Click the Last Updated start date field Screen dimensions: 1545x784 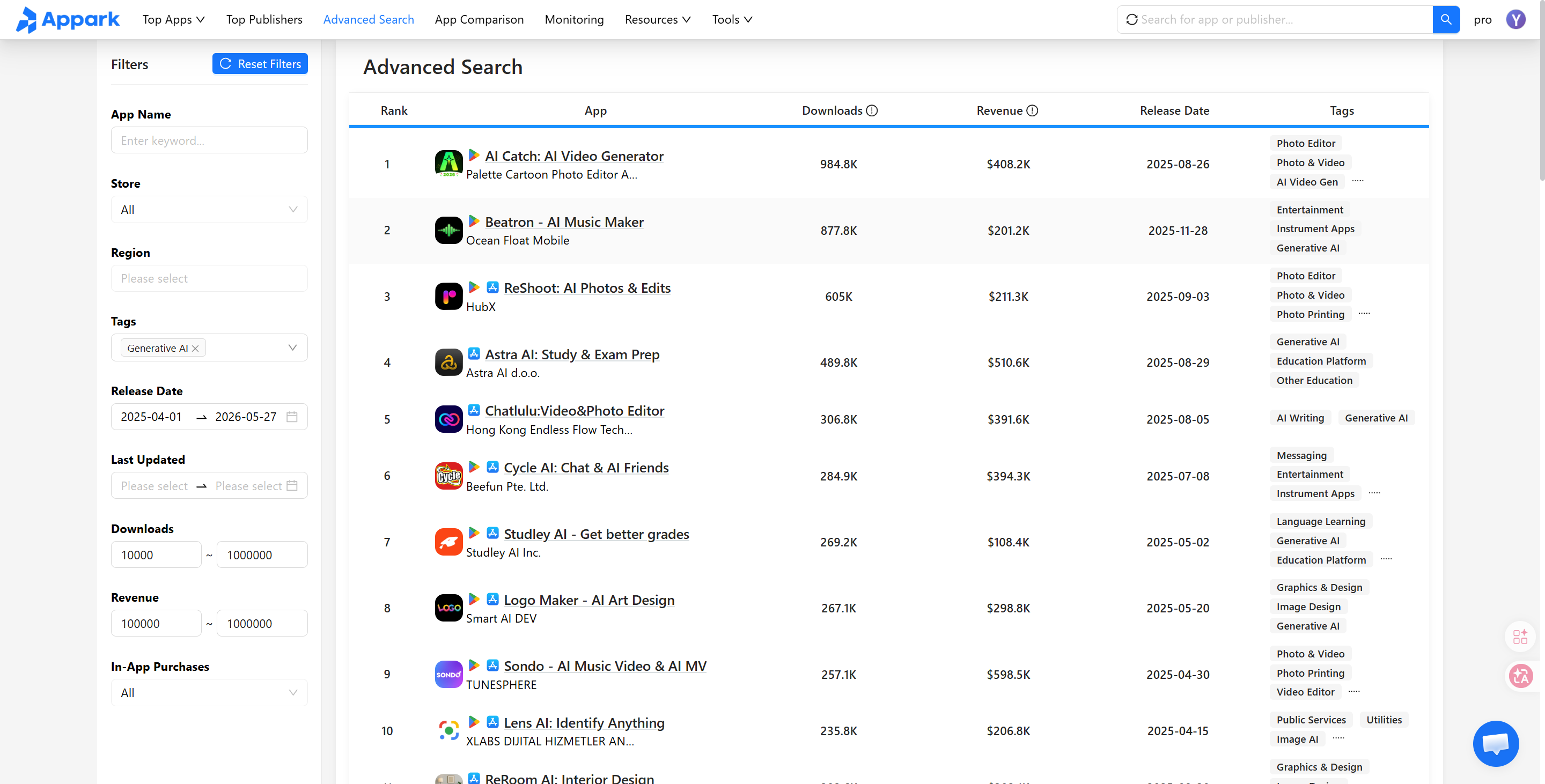(154, 486)
